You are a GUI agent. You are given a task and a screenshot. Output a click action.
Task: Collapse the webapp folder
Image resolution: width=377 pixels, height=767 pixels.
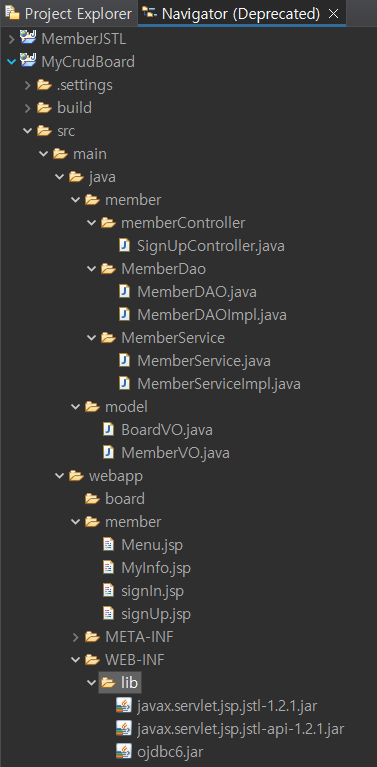[60, 476]
